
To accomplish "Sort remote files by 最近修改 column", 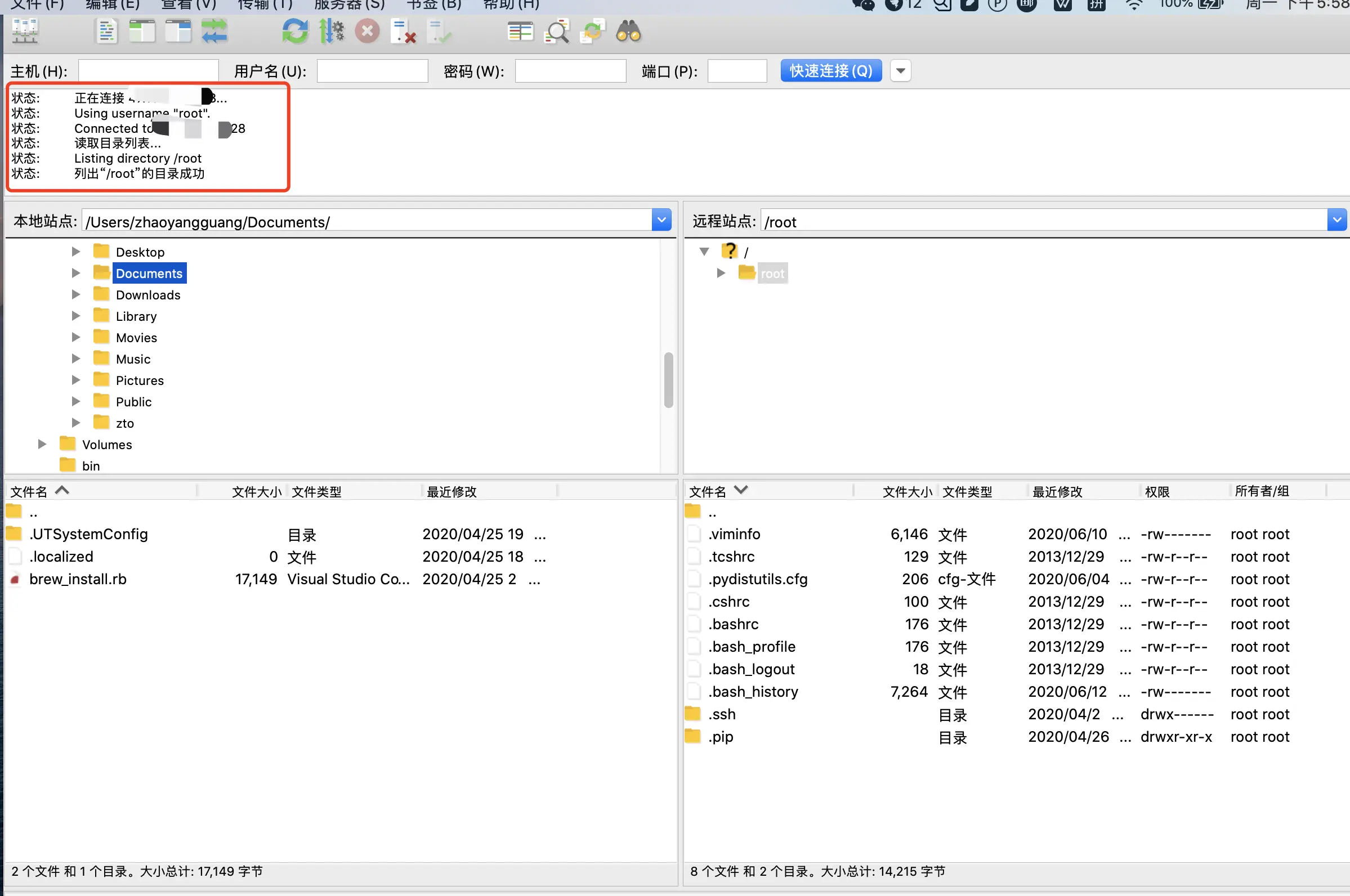I will coord(1057,491).
